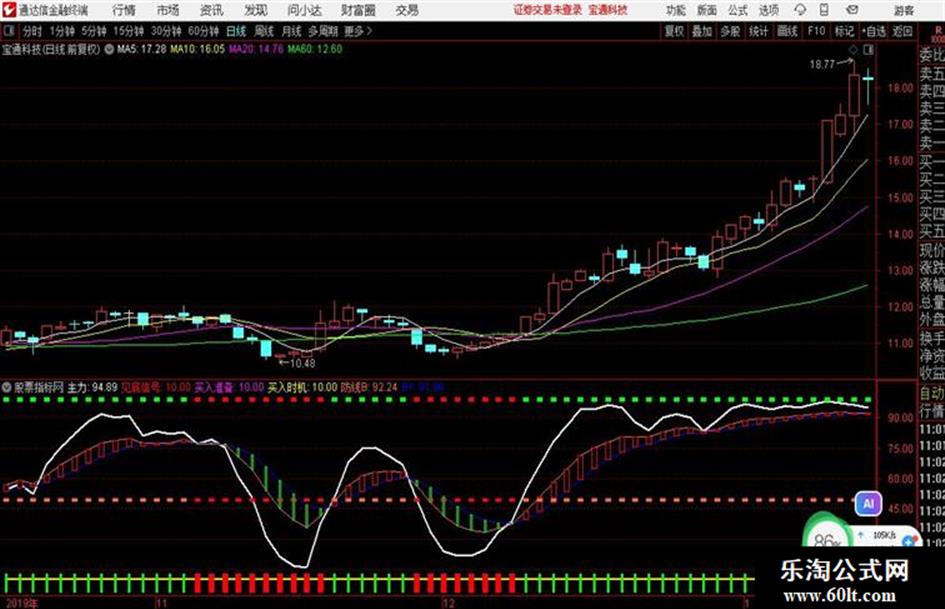The width and height of the screenshot is (945, 609).
Task: Click the 股票指标网 indicator name
Action: [39, 387]
